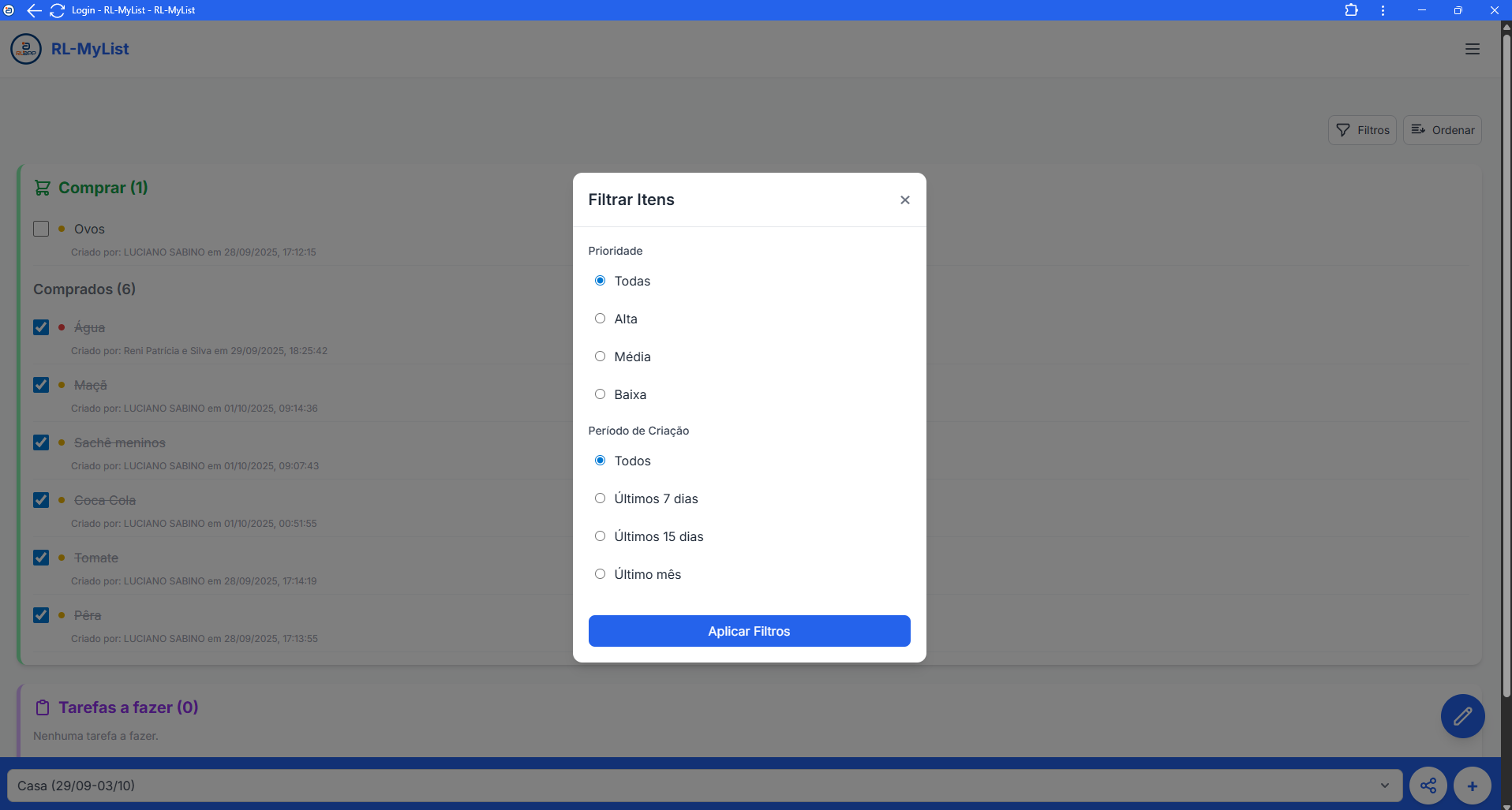Select the Média priority option
1512x810 pixels.
coord(600,356)
